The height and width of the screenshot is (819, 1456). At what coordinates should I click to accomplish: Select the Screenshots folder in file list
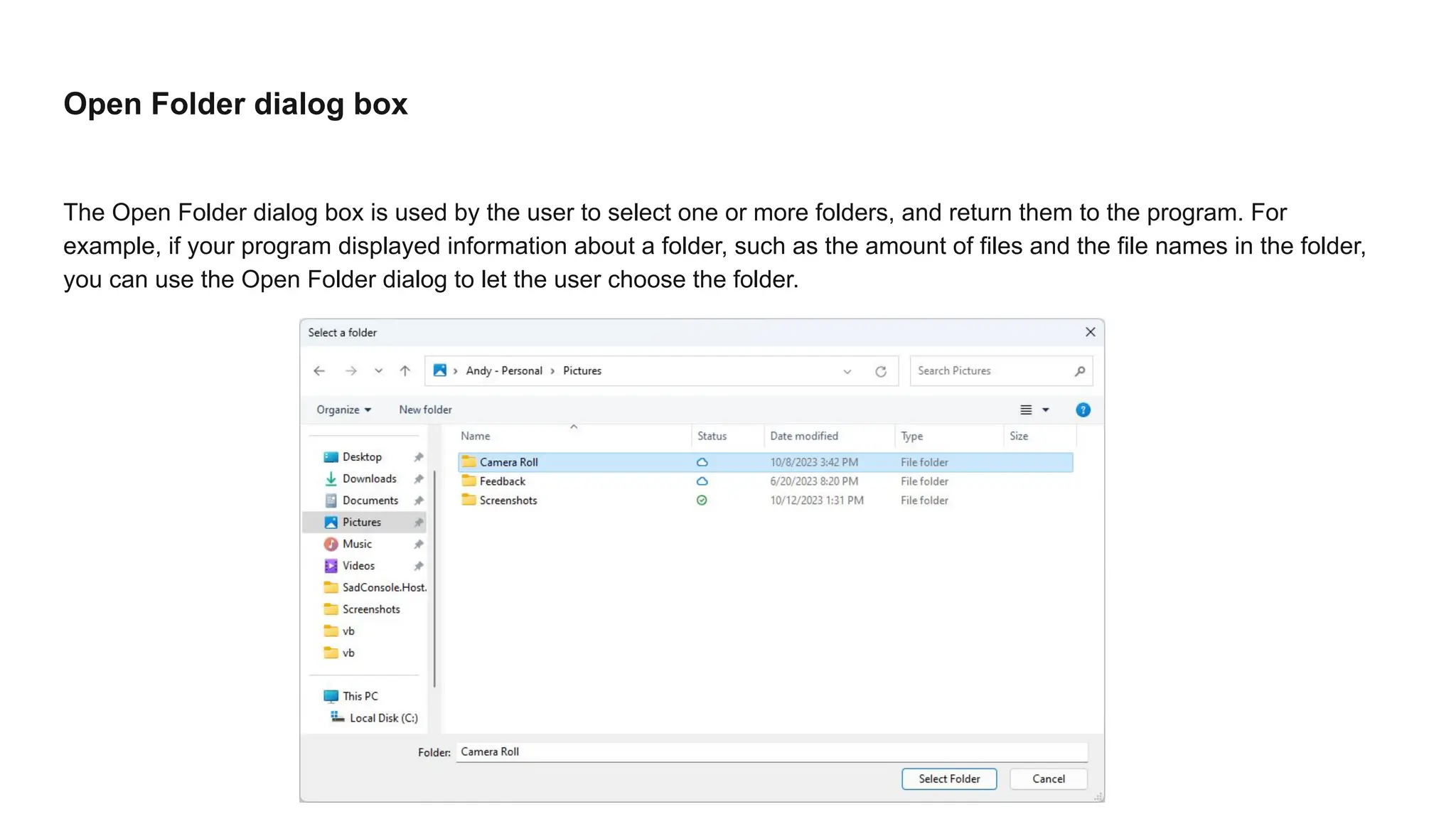[508, 500]
